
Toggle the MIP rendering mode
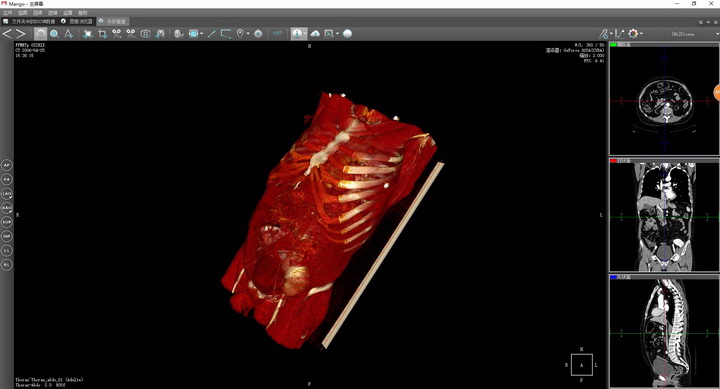point(277,34)
